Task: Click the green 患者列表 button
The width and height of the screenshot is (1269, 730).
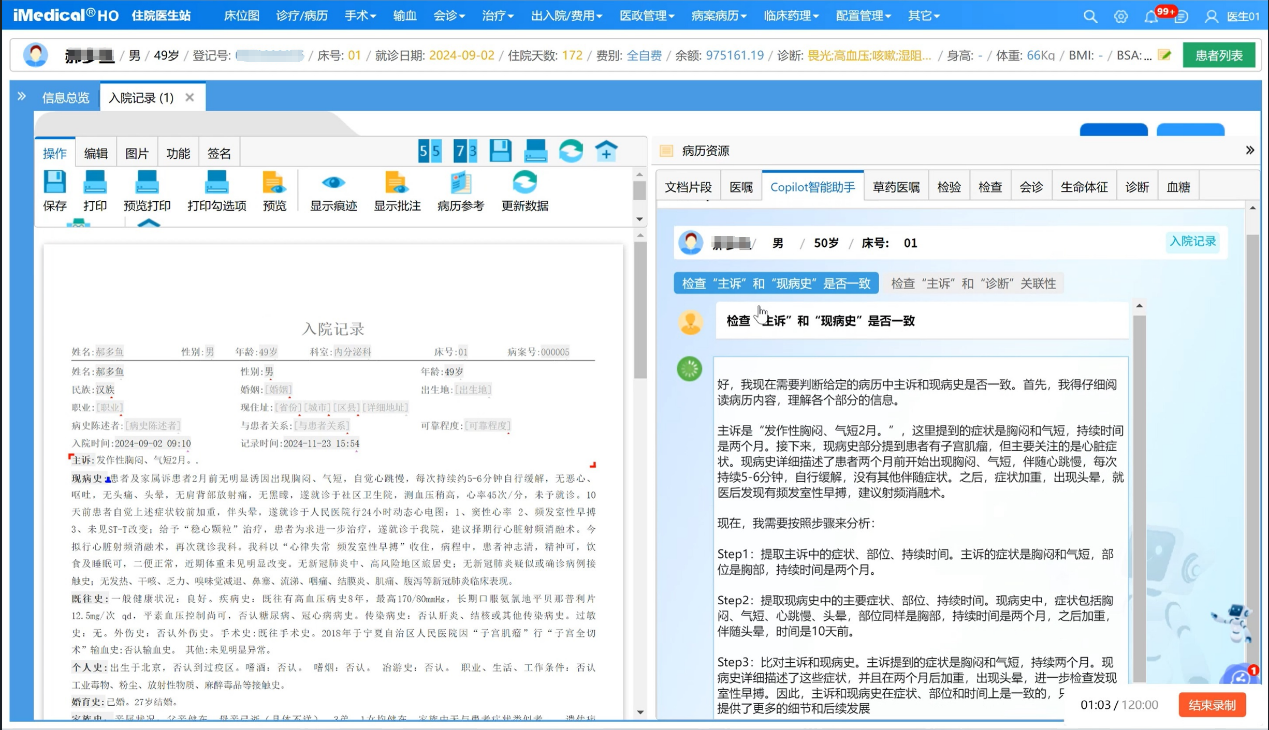Action: point(1219,55)
